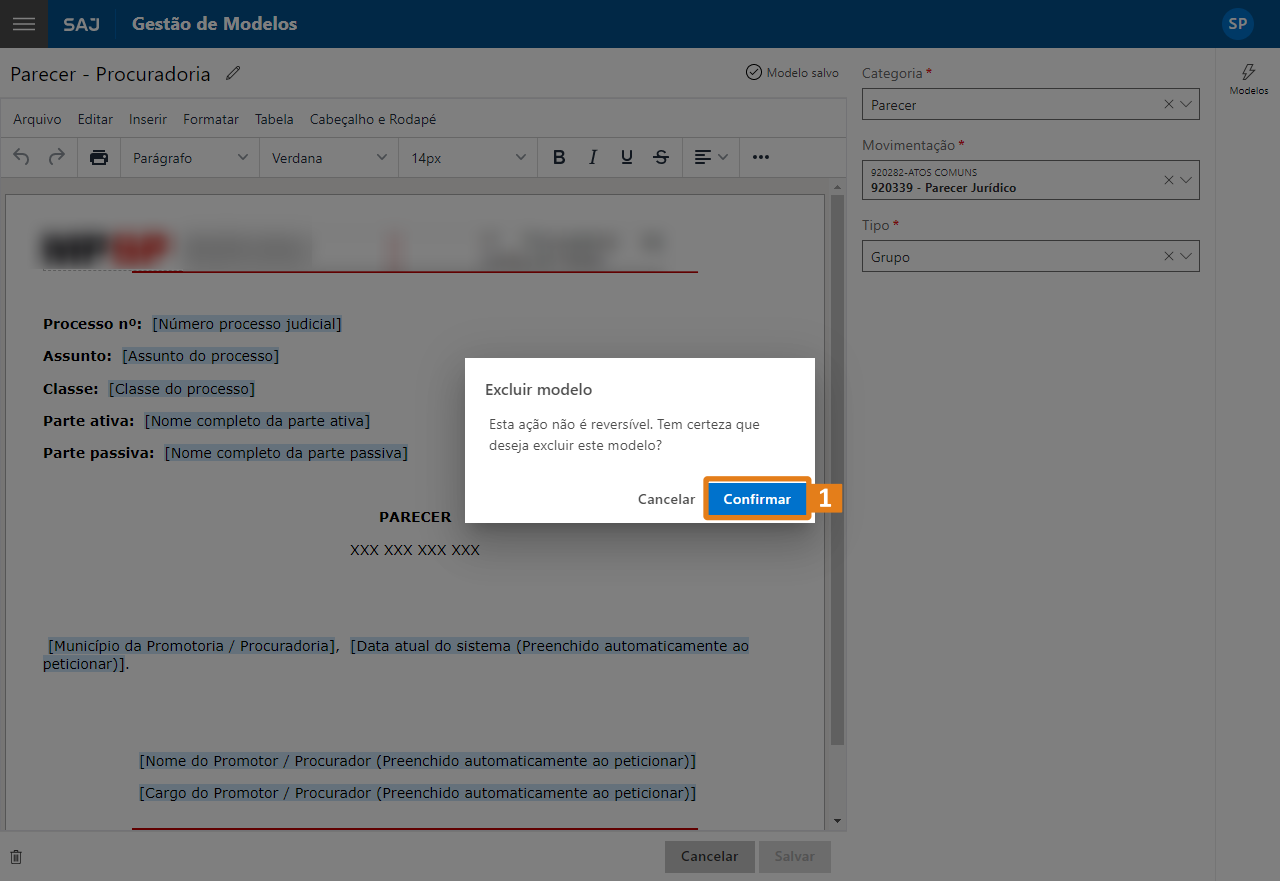The image size is (1280, 881).
Task: Click the redo arrow icon
Action: 57,157
